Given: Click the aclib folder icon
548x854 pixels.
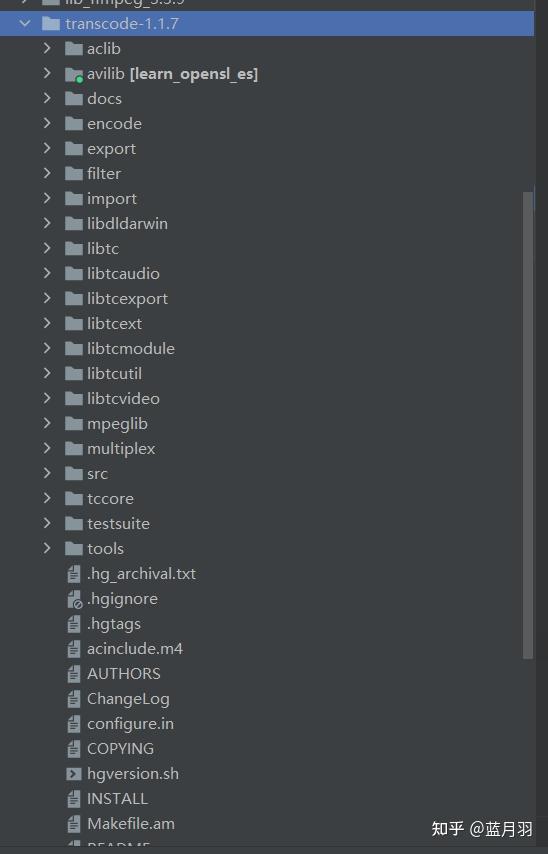Looking at the screenshot, I should [x=74, y=49].
